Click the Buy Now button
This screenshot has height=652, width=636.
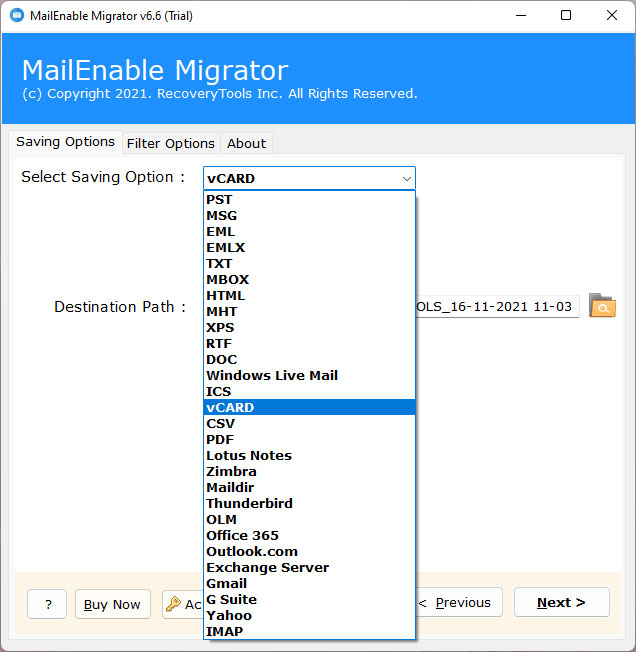tap(112, 604)
